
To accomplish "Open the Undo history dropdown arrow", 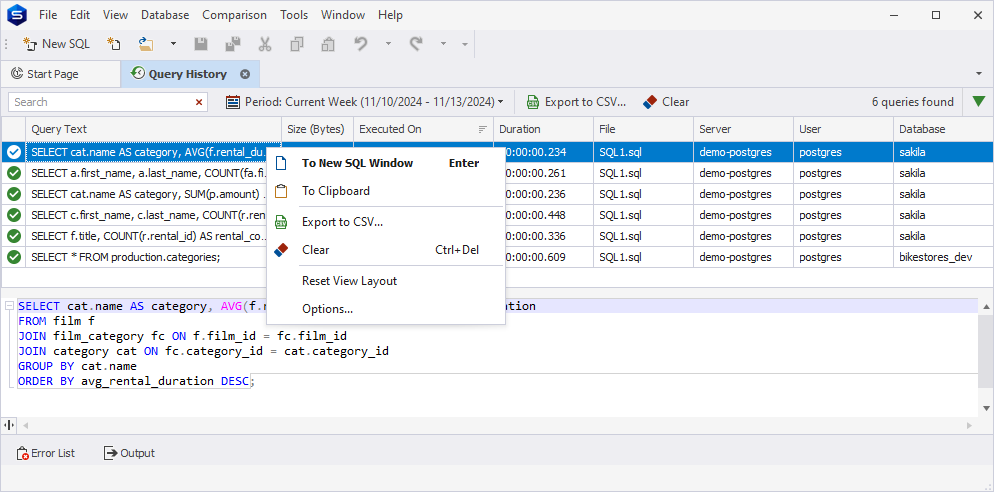I will [x=388, y=44].
